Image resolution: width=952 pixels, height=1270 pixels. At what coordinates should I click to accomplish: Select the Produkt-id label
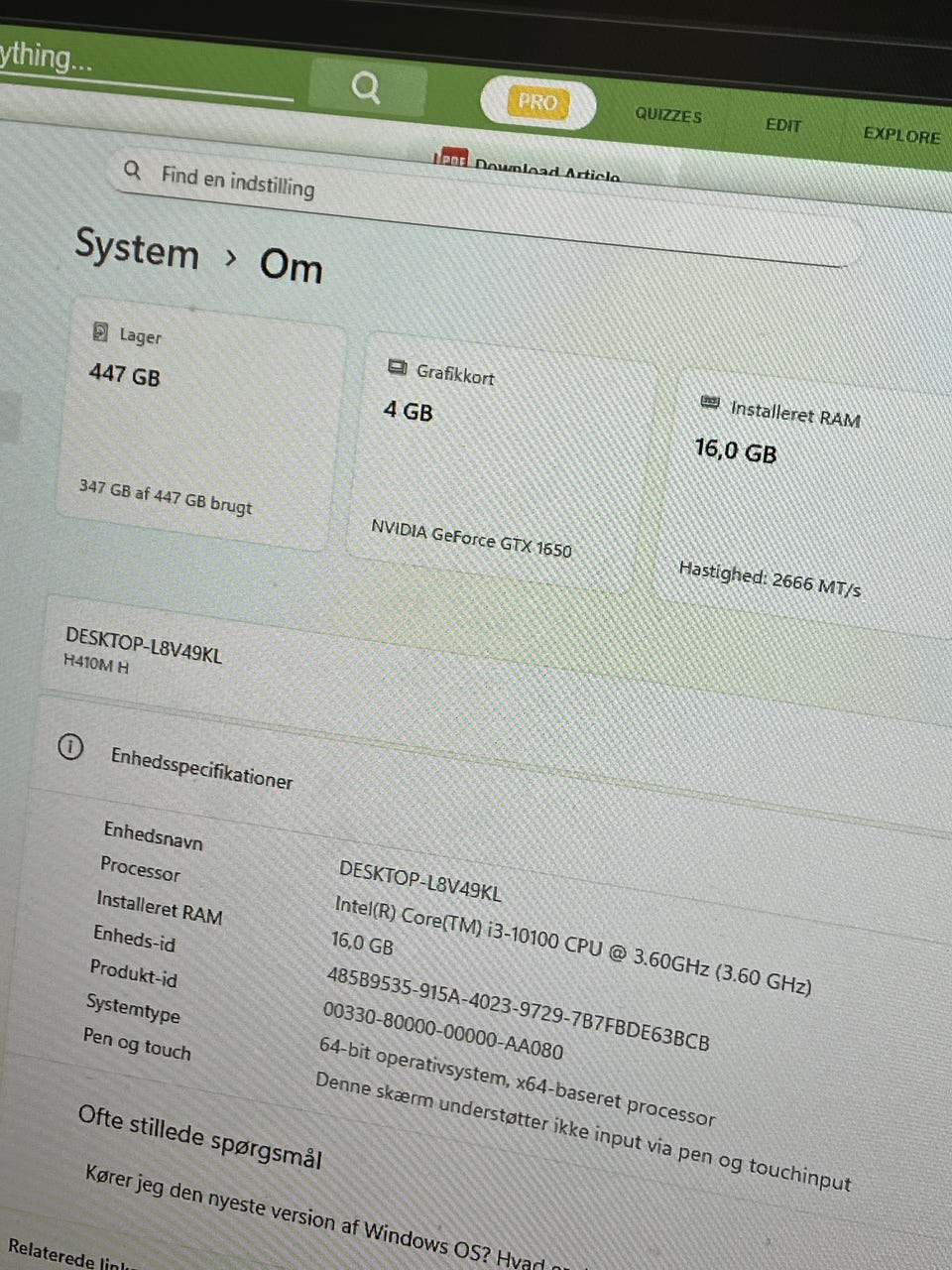[x=133, y=973]
